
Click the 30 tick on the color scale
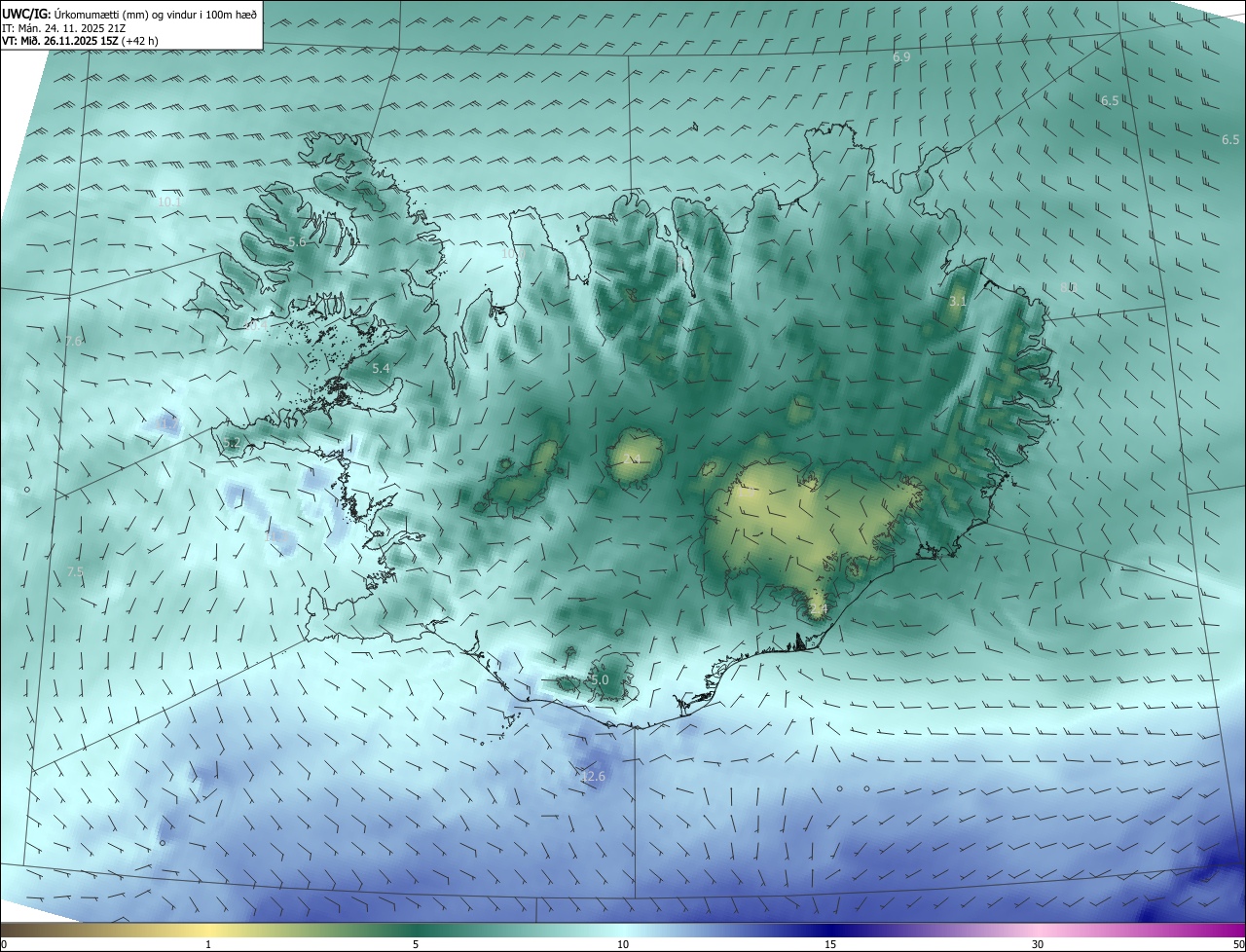(x=1038, y=944)
